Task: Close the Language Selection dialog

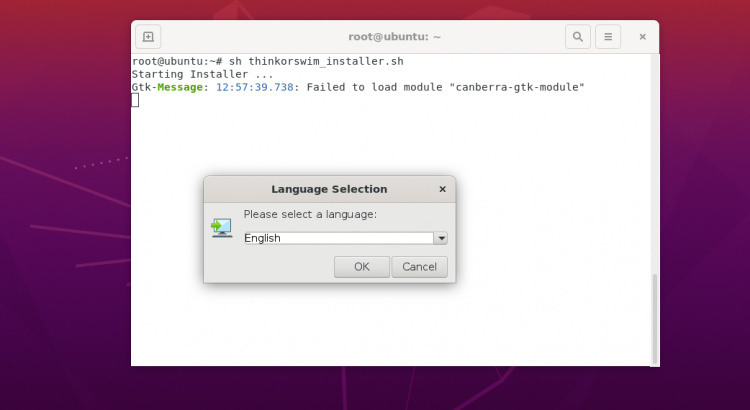Action: pos(442,189)
